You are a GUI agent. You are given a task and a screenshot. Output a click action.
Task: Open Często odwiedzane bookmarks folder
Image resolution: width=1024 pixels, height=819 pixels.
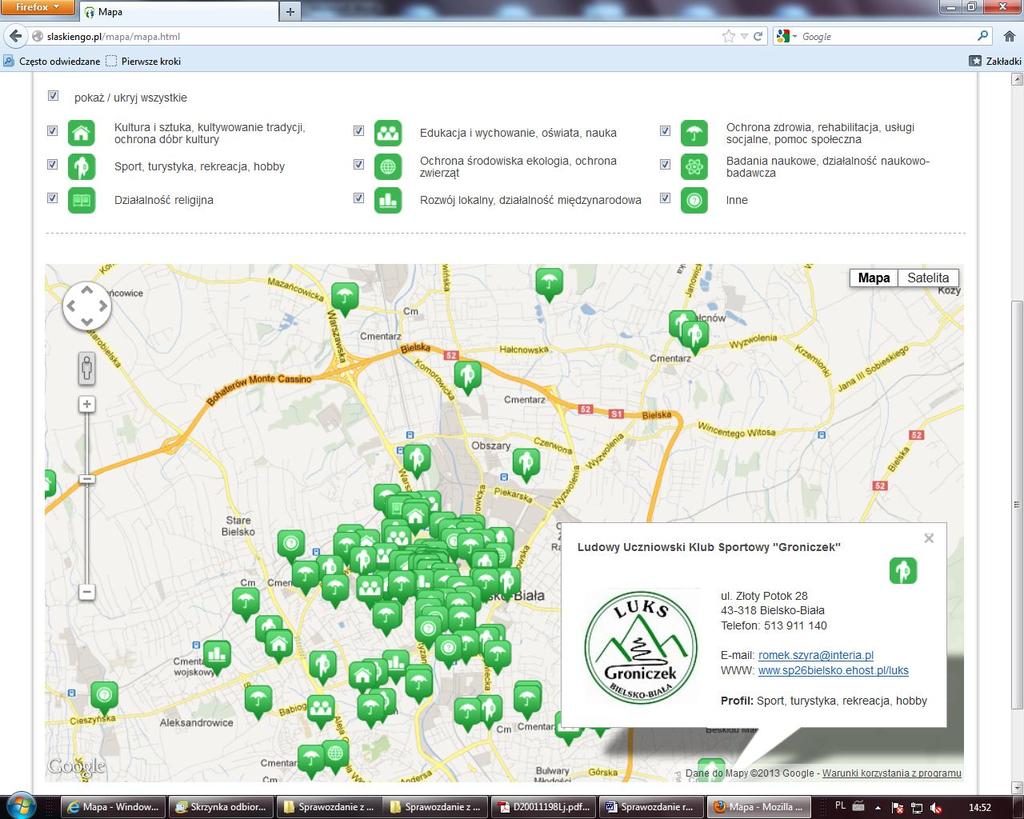52,61
